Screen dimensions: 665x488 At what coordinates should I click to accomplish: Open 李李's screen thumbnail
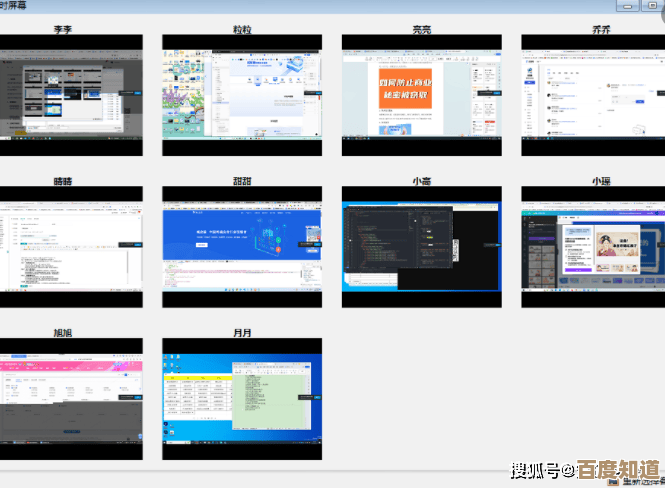tap(71, 95)
